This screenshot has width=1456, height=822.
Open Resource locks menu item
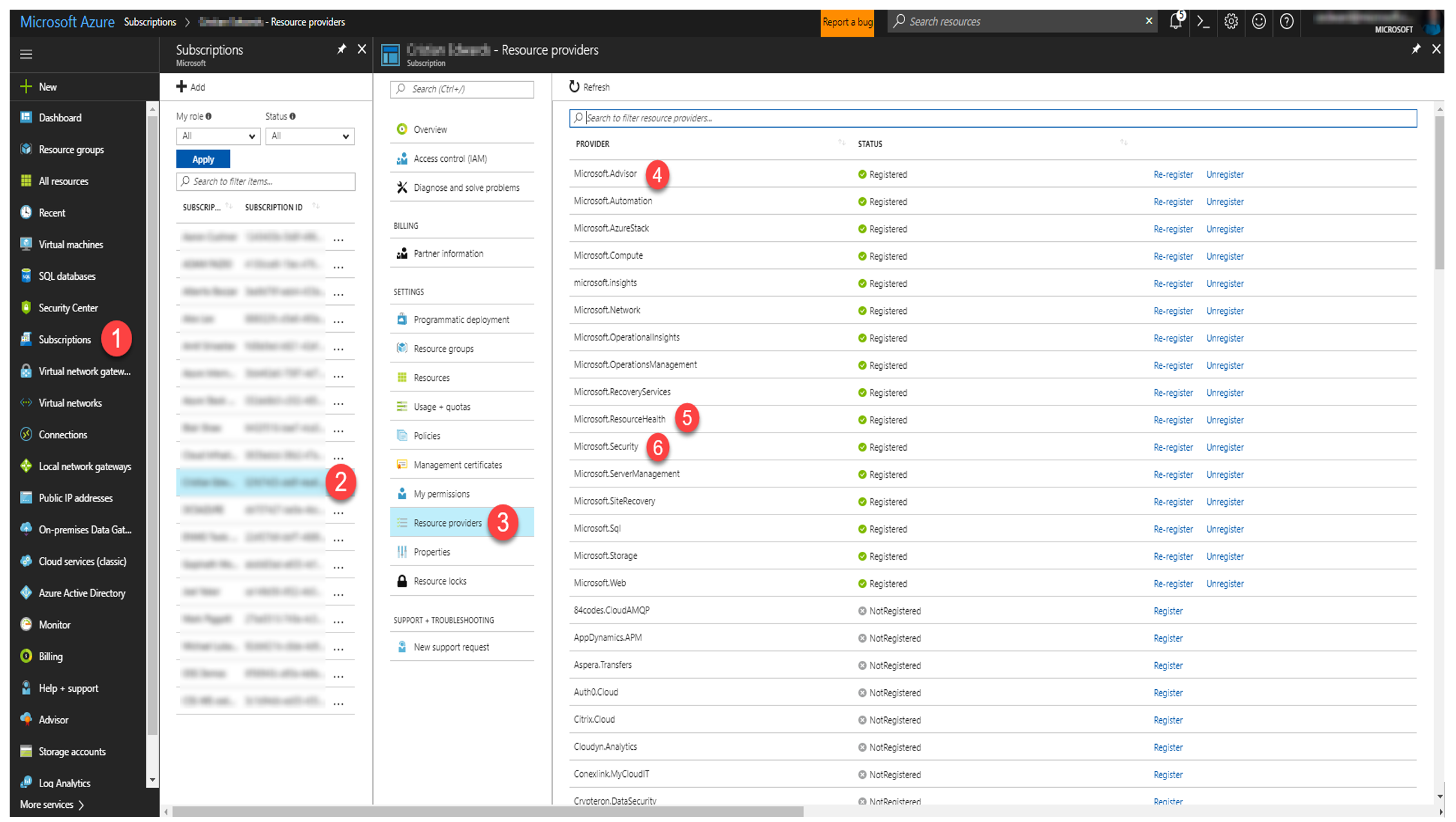[x=462, y=581]
